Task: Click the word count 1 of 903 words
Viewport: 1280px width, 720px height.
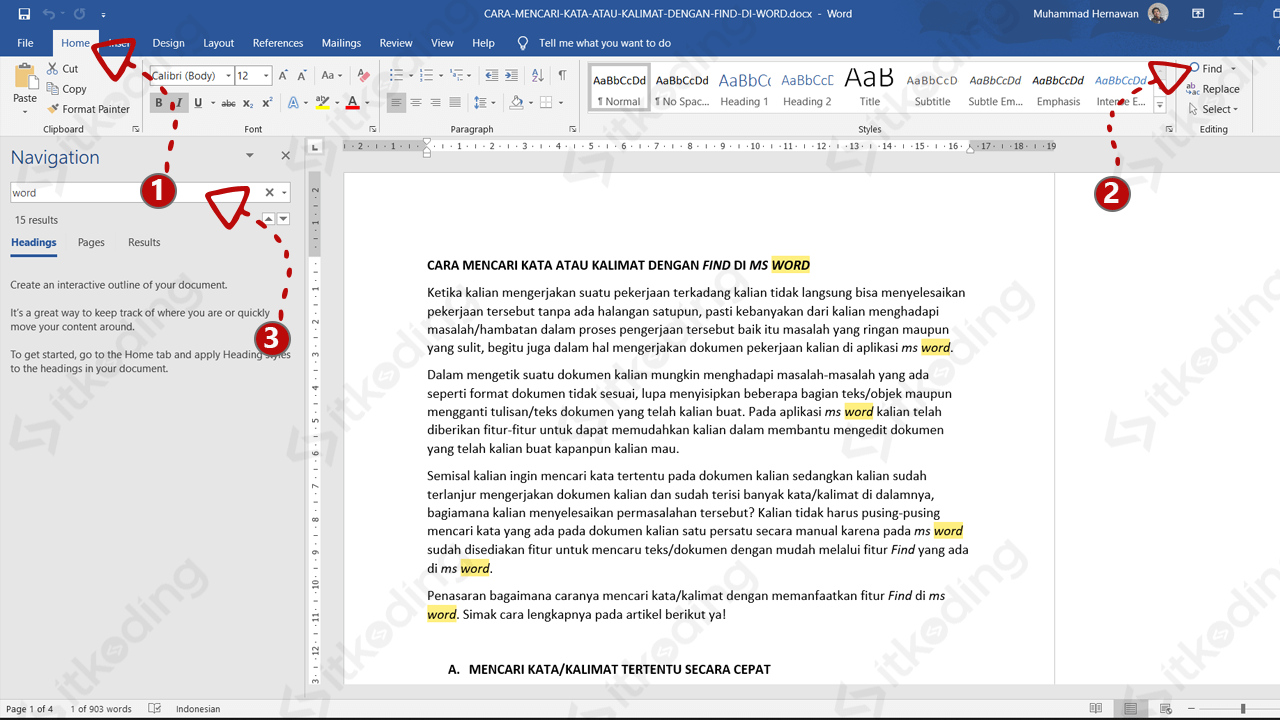Action: tap(101, 709)
